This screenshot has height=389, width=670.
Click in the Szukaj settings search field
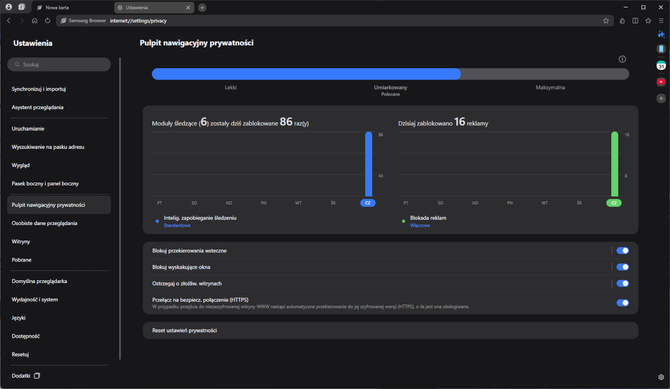(x=59, y=65)
